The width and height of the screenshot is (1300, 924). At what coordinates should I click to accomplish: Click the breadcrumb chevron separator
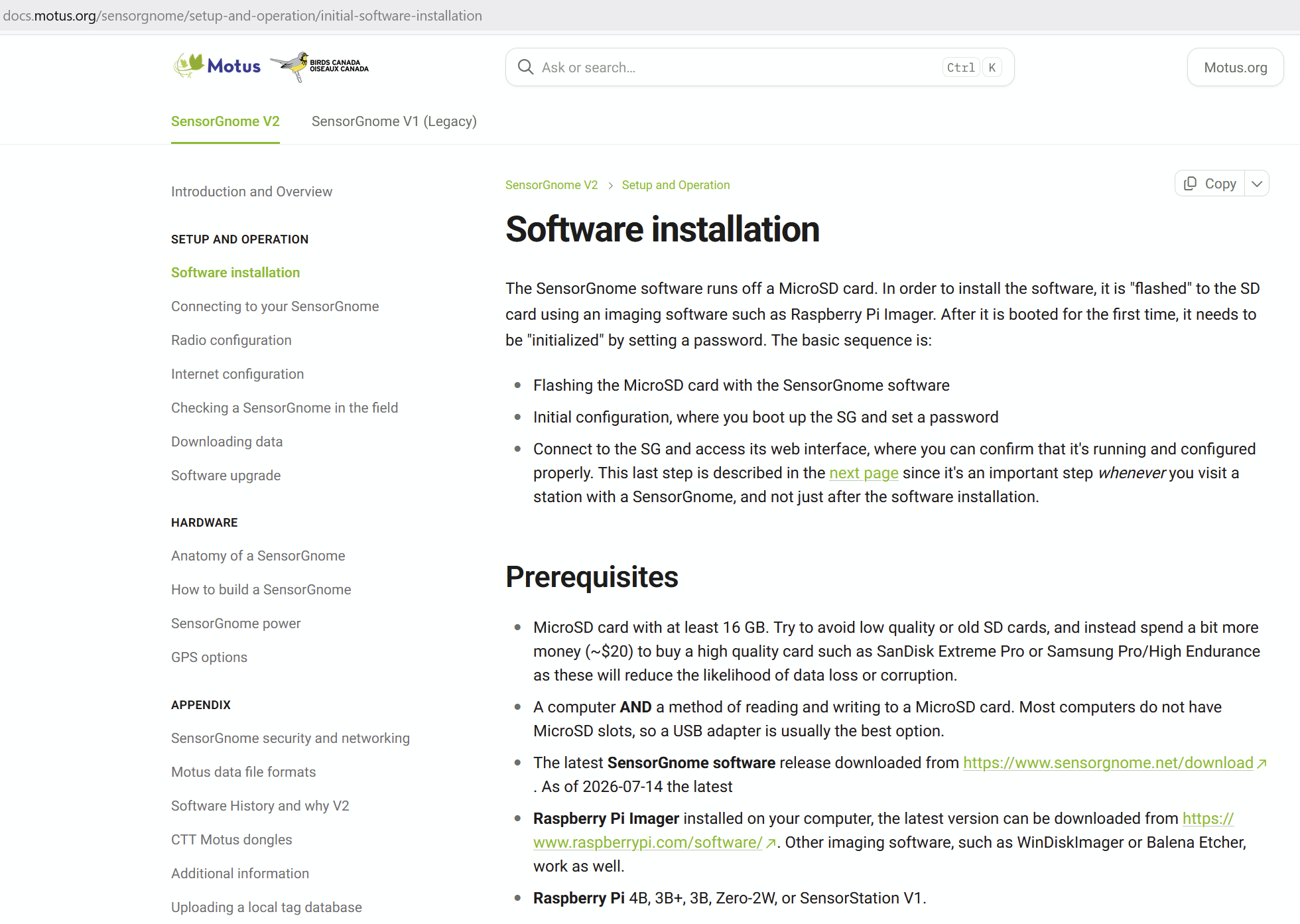[610, 186]
